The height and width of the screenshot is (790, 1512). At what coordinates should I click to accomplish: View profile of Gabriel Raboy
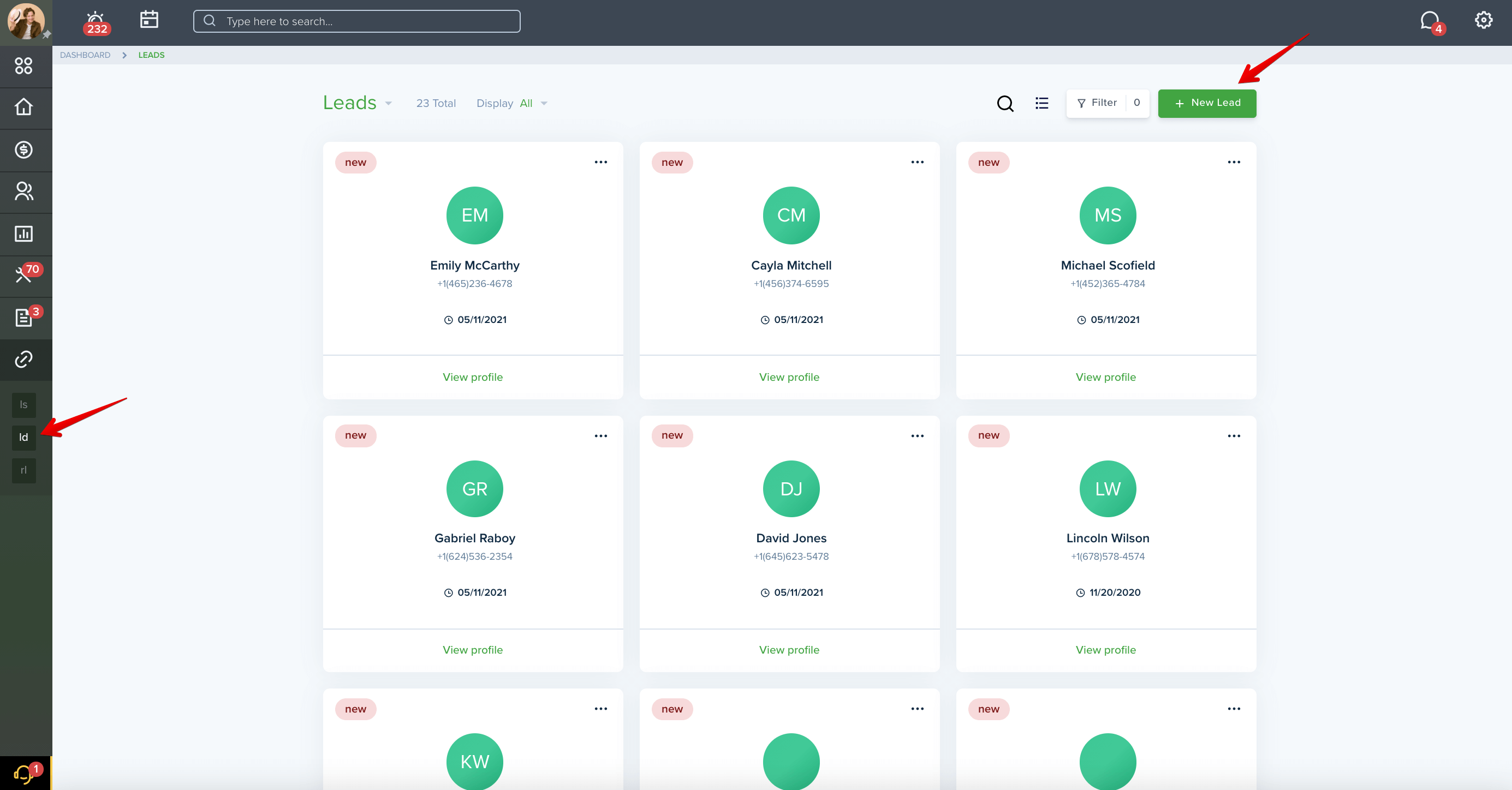pyautogui.click(x=473, y=650)
